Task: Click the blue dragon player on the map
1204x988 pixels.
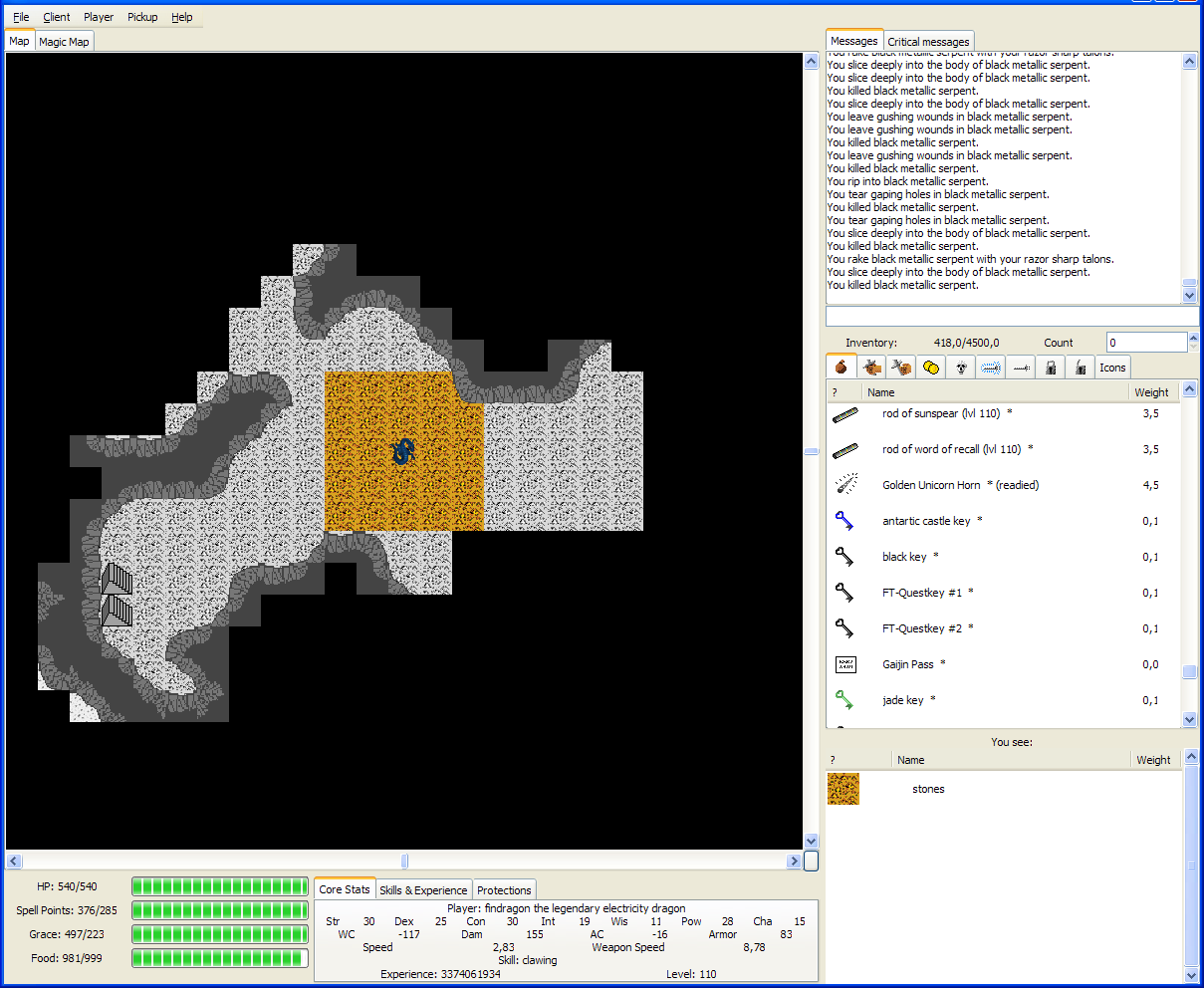Action: 403,451
